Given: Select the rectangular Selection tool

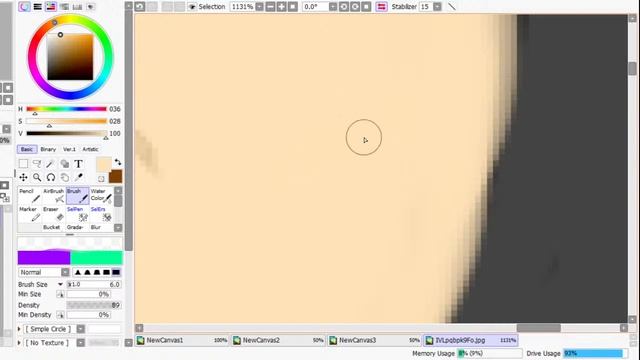Looking at the screenshot, I should tap(23, 164).
